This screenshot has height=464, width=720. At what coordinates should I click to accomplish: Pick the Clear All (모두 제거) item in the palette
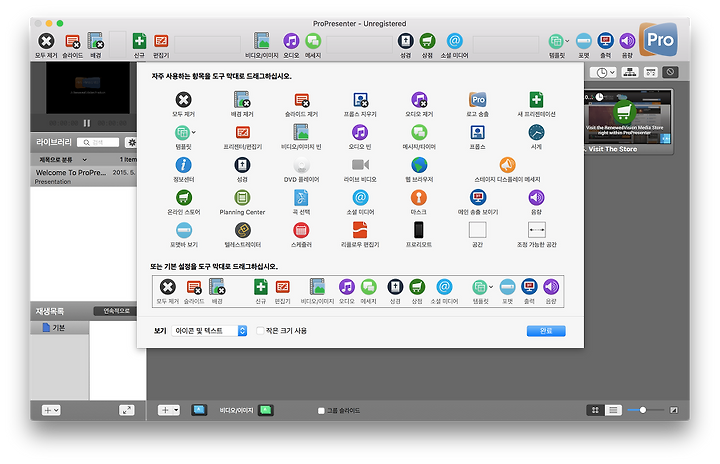pos(183,104)
